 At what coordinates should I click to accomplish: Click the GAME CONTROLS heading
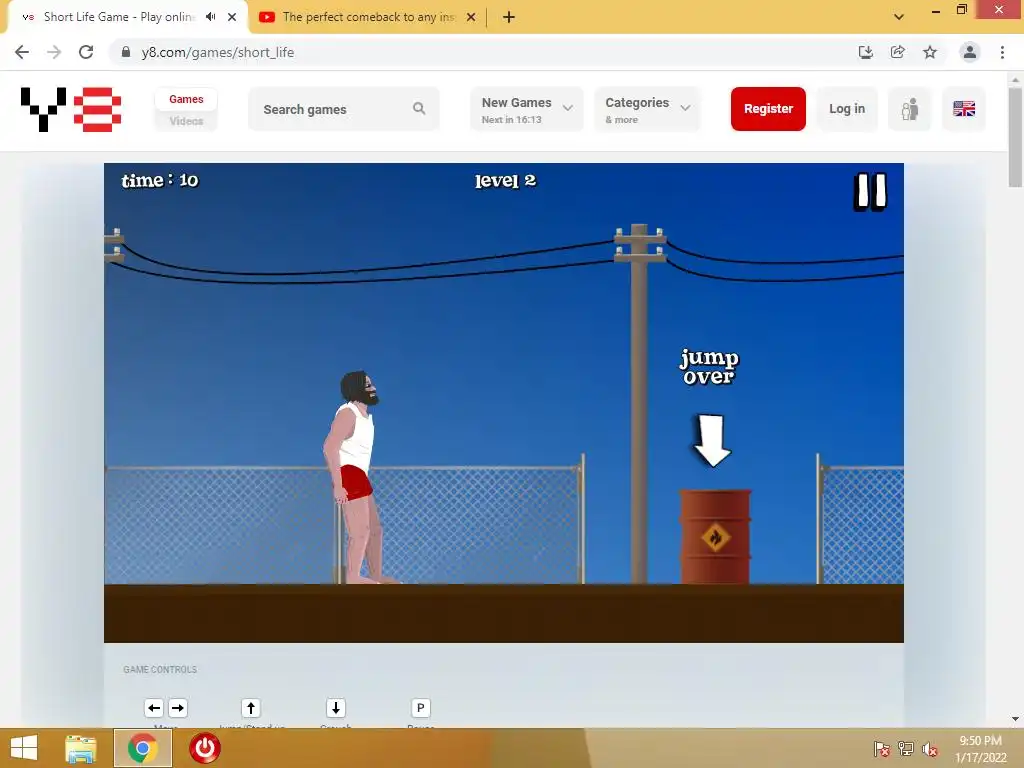[160, 669]
